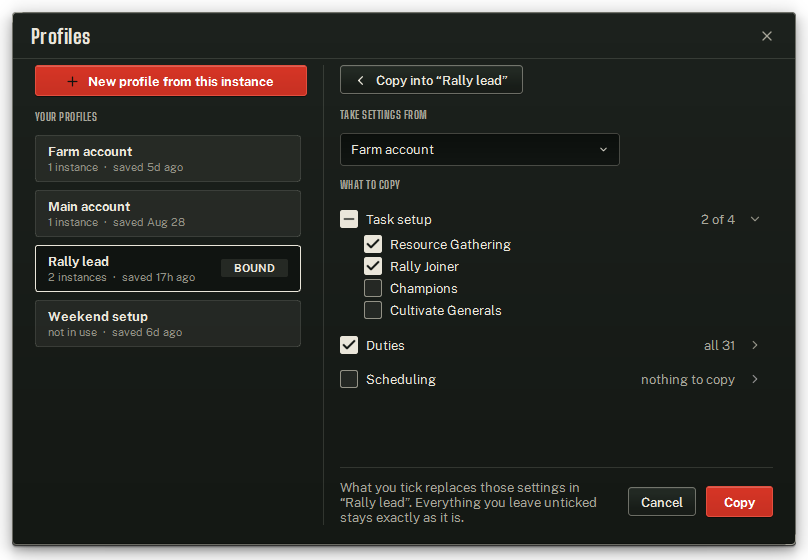Image resolution: width=808 pixels, height=560 pixels.
Task: Click "2 instances · saved 17h ago" text
Action: tap(122, 277)
